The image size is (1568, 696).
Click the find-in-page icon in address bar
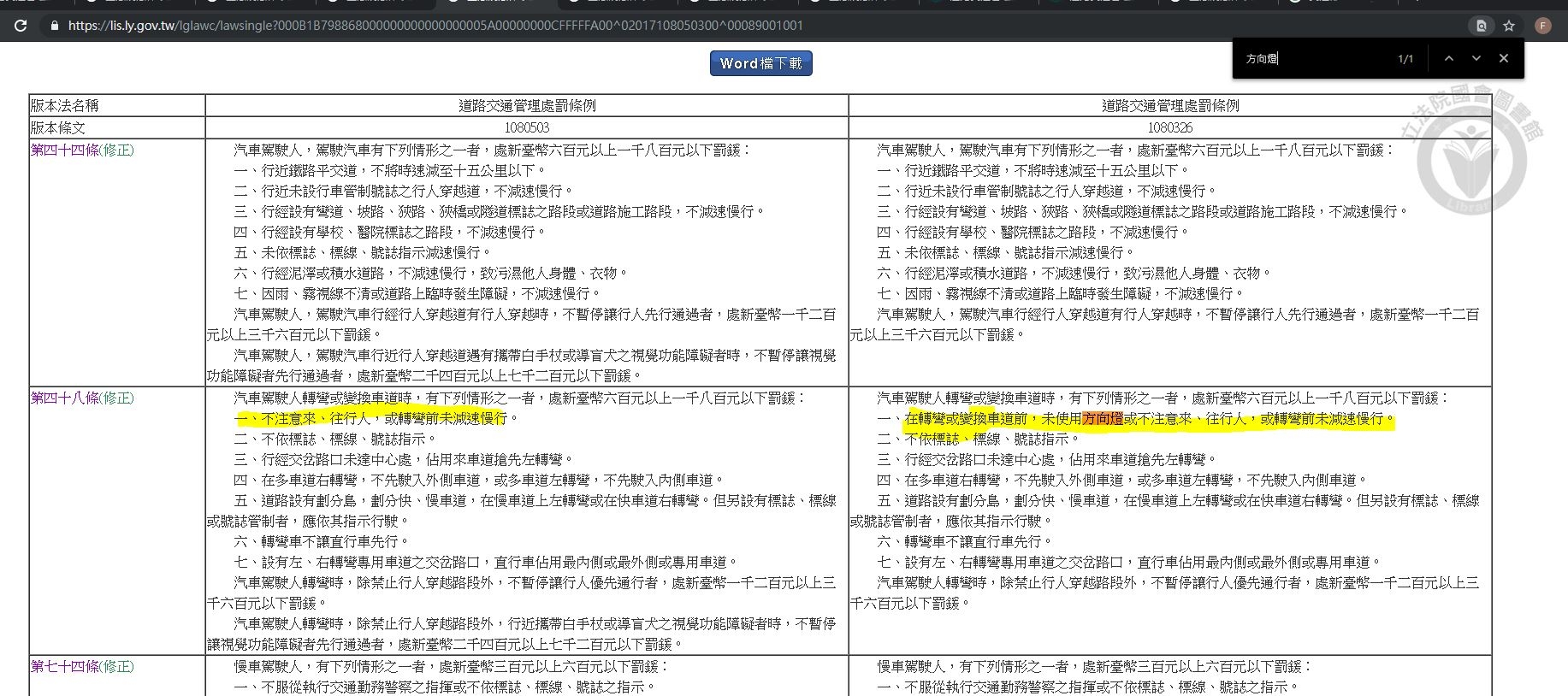click(1482, 26)
